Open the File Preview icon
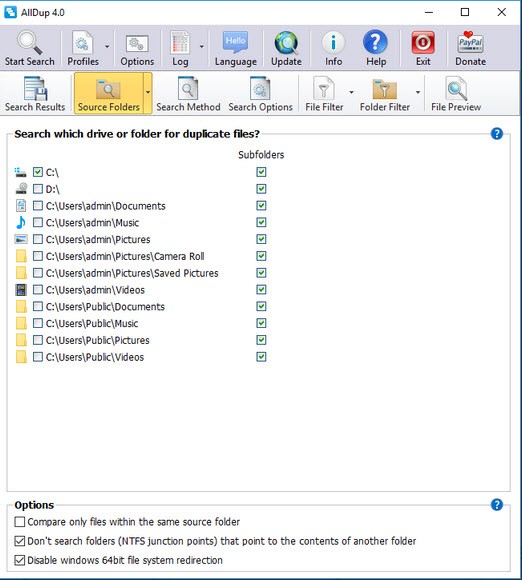The width and height of the screenshot is (522, 580). (456, 88)
